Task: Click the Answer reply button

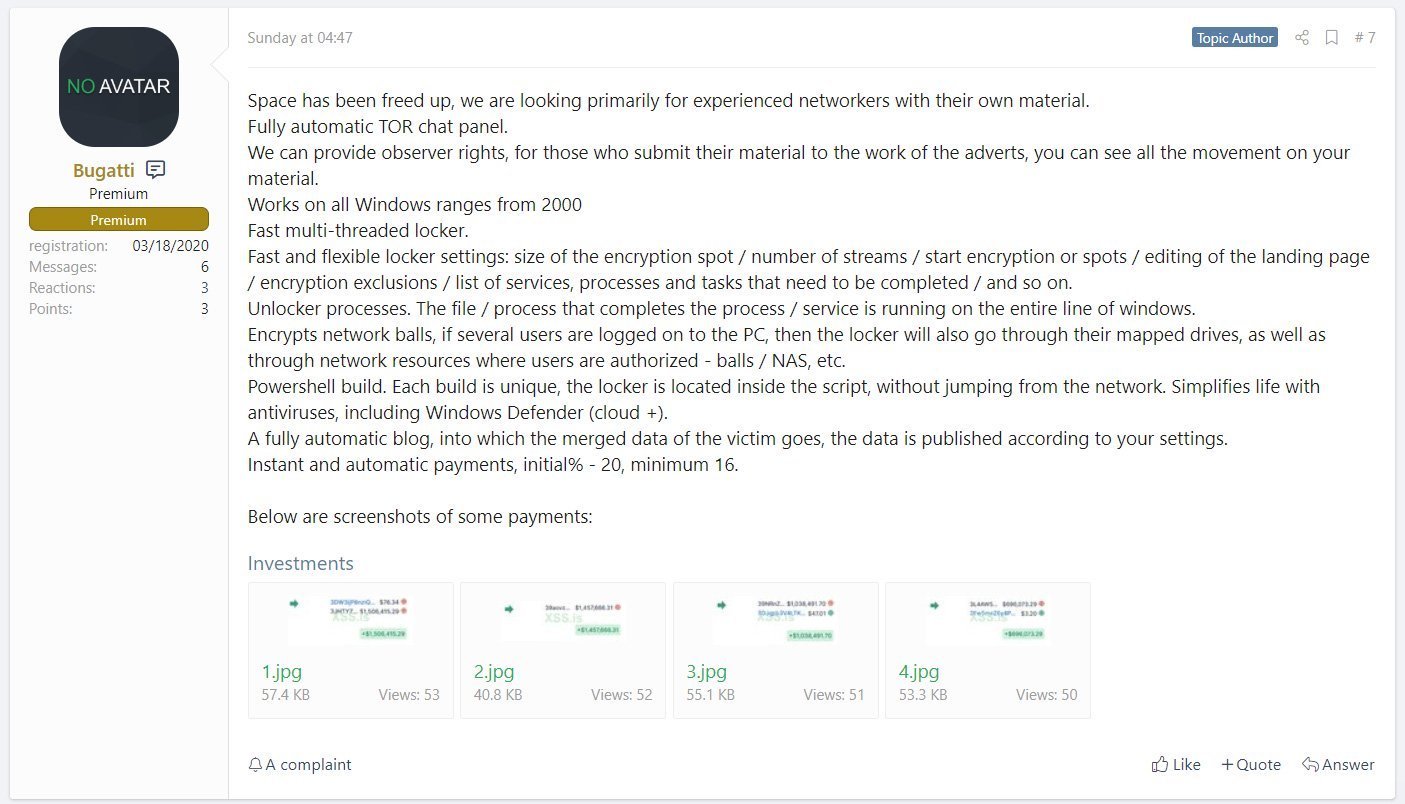Action: click(1338, 765)
